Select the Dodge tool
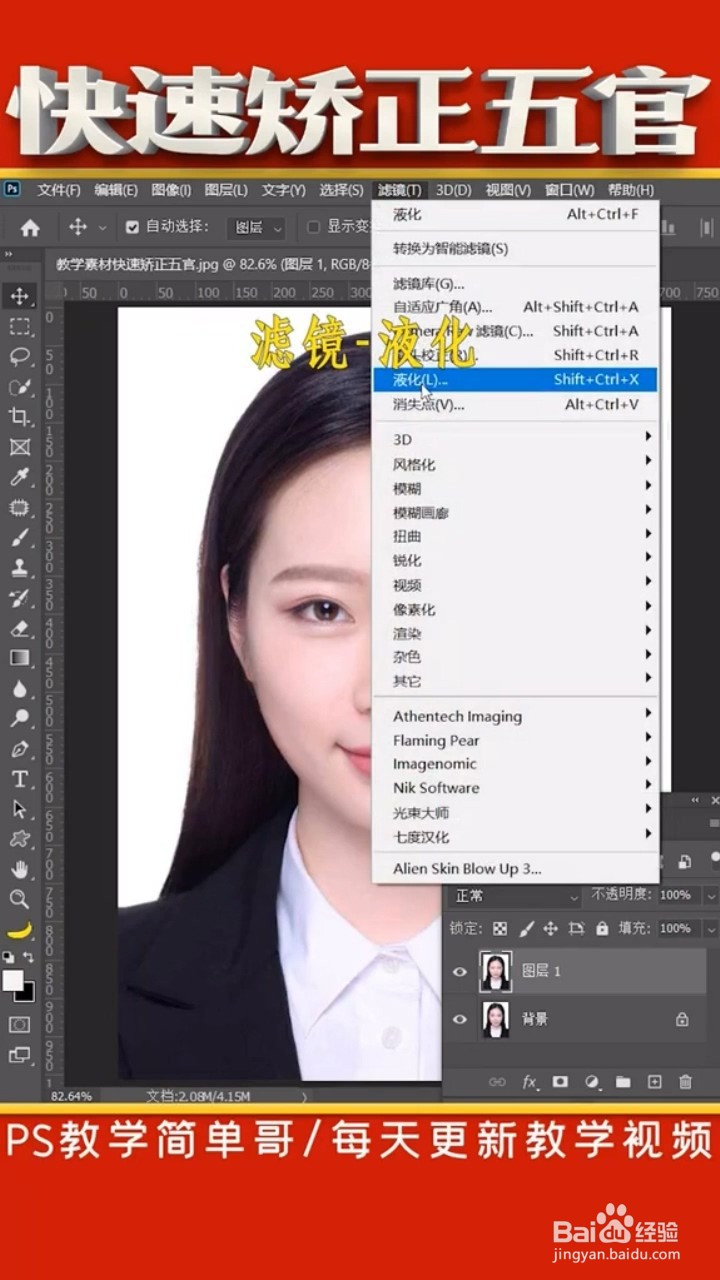The image size is (720, 1280). point(20,718)
